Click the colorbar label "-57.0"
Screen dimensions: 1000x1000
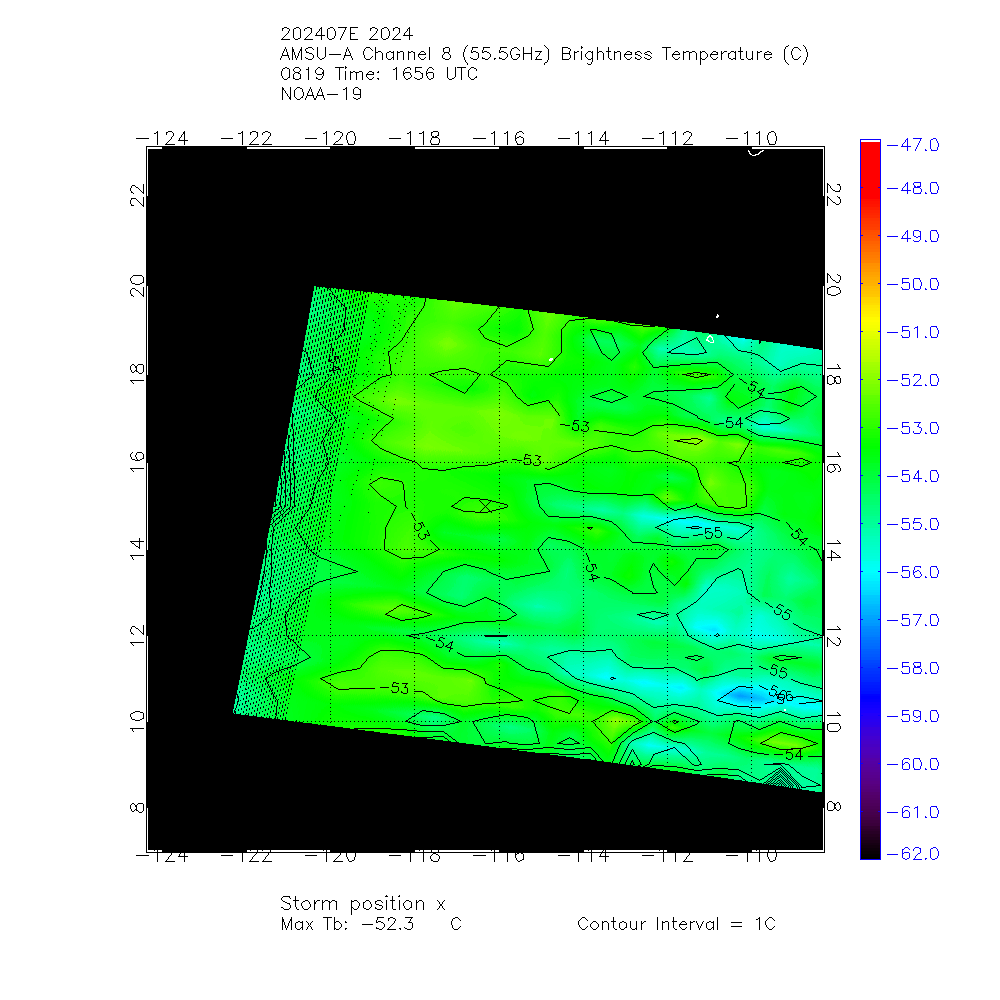tap(913, 620)
